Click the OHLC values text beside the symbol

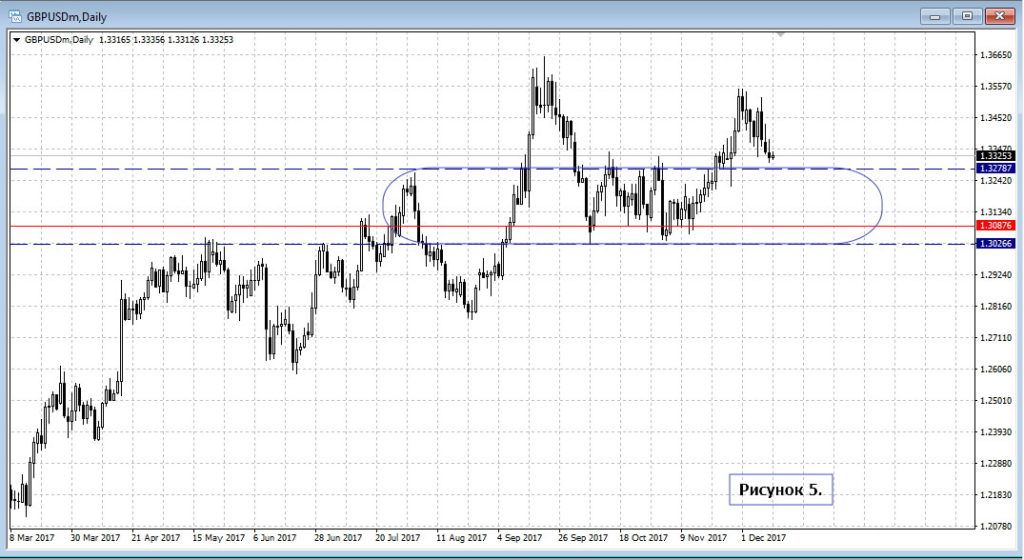[x=179, y=40]
